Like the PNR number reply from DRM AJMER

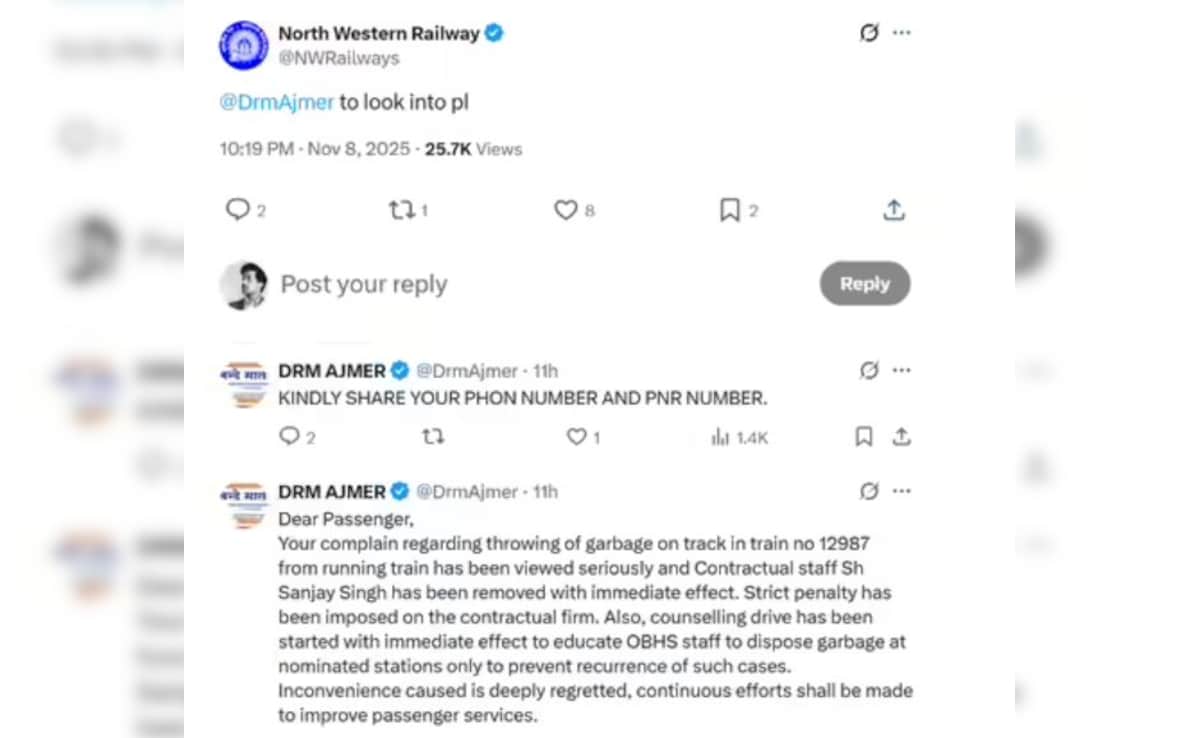coord(576,437)
